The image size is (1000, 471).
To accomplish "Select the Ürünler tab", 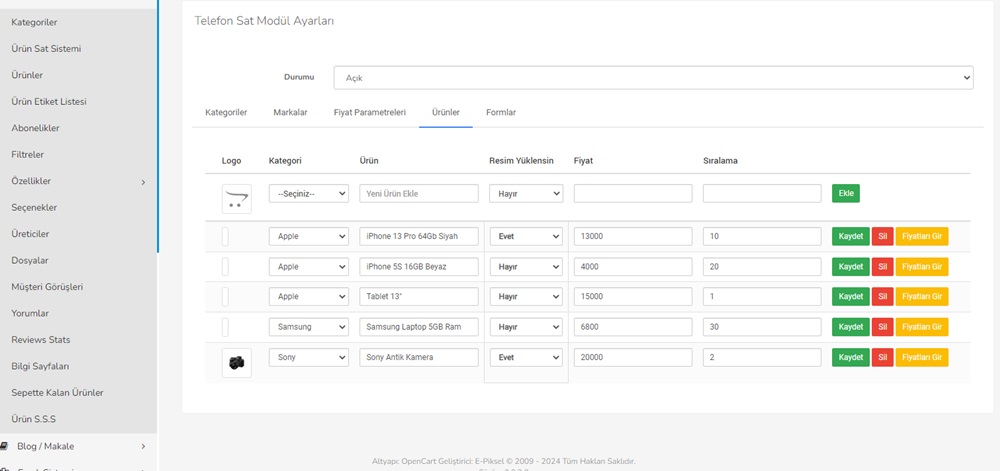I will click(x=446, y=112).
